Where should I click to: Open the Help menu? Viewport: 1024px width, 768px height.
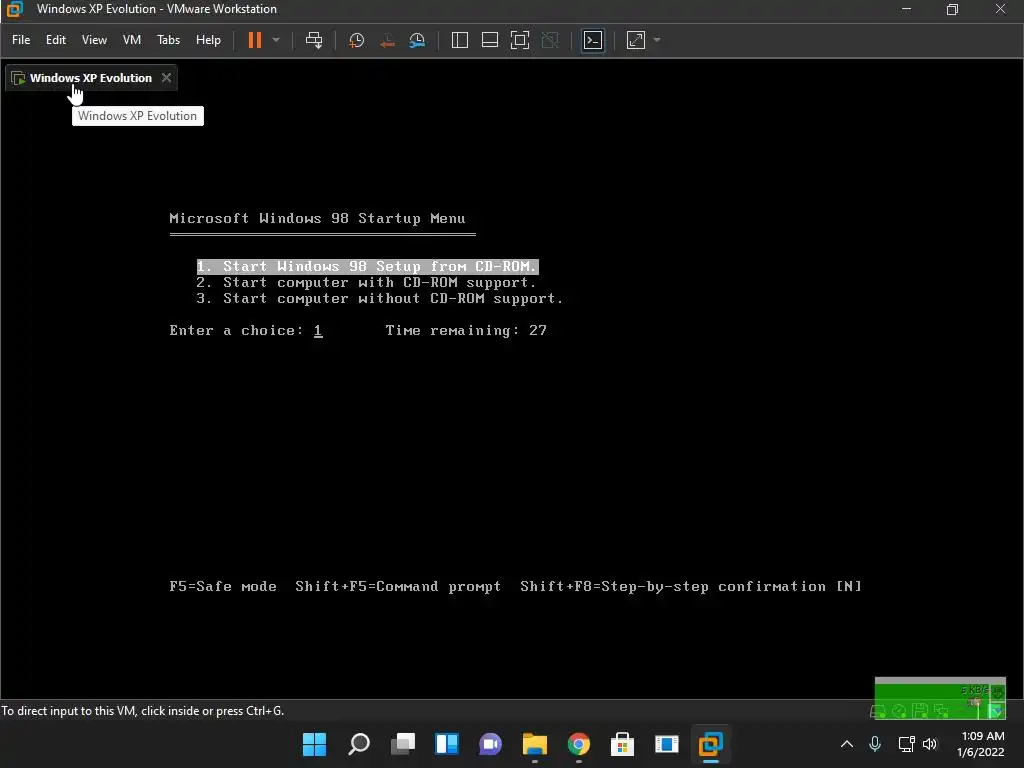pos(208,40)
